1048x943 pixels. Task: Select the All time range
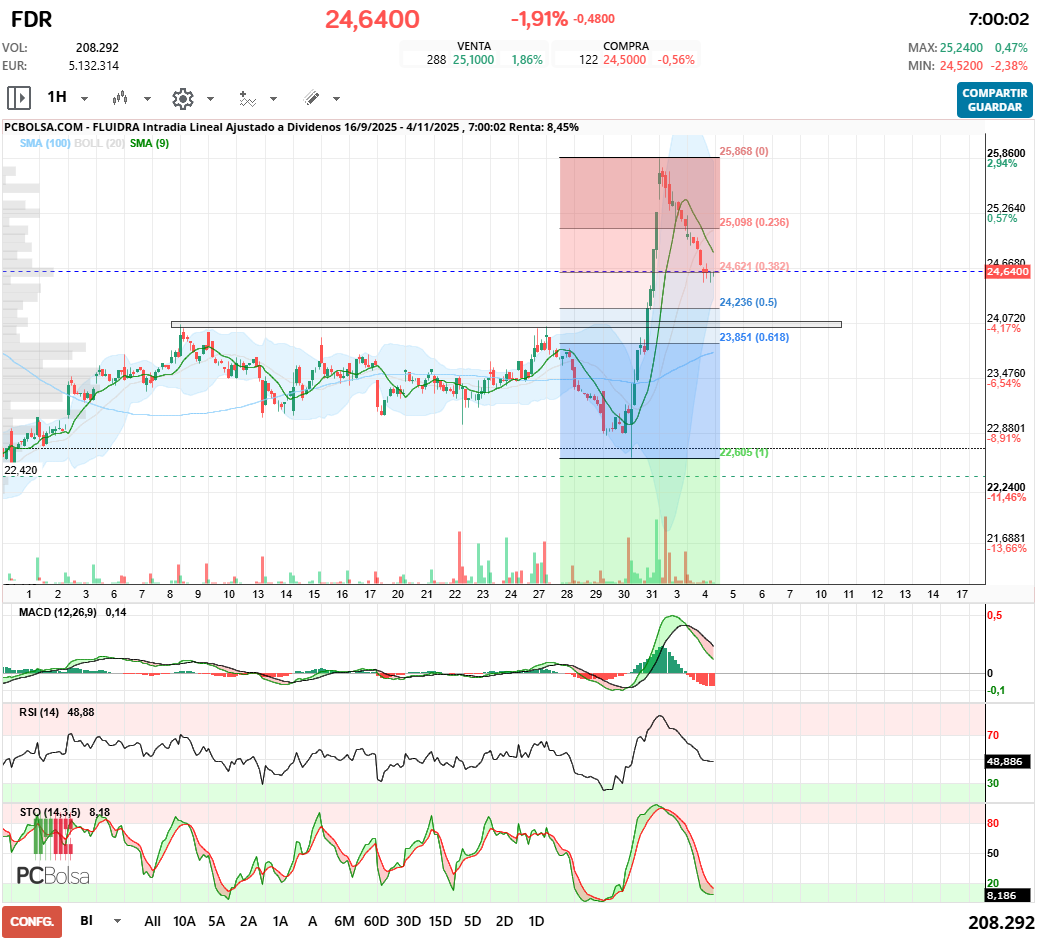(x=152, y=921)
